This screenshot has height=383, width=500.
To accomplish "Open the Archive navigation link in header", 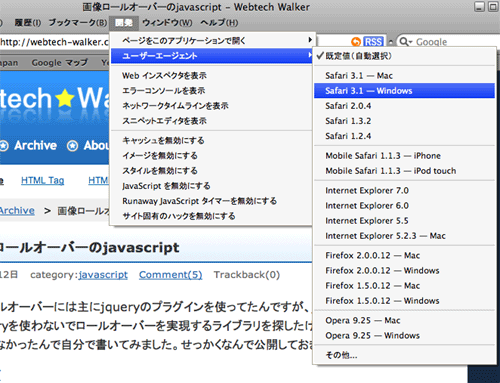I will 35,145.
